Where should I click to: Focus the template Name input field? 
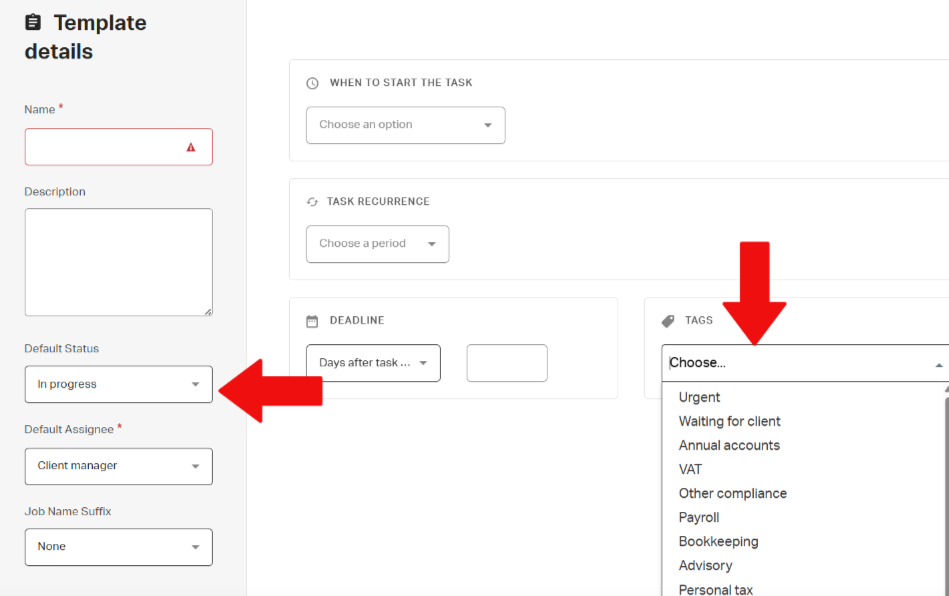coord(119,147)
